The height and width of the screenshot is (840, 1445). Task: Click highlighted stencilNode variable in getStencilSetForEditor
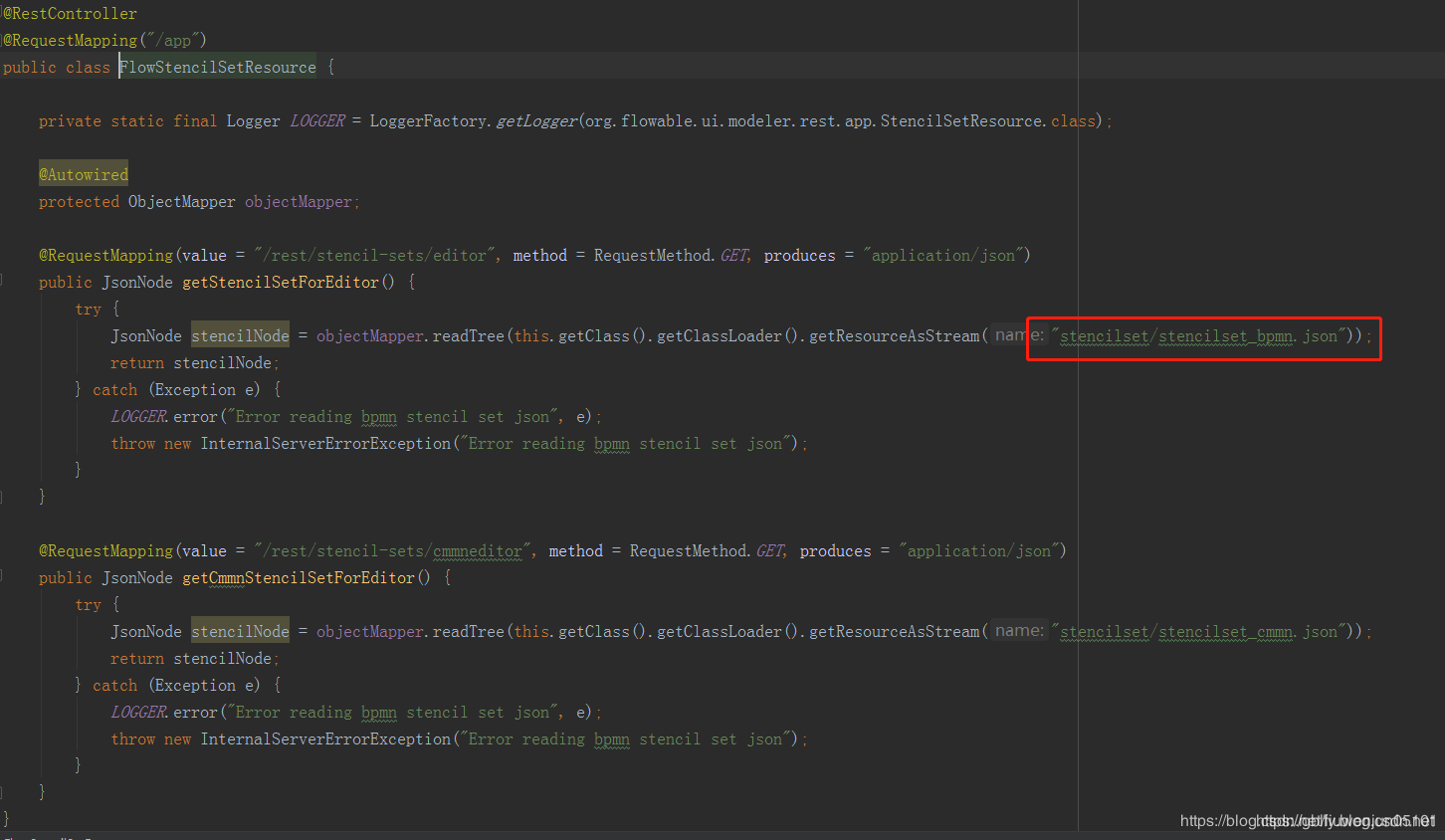pyautogui.click(x=240, y=335)
